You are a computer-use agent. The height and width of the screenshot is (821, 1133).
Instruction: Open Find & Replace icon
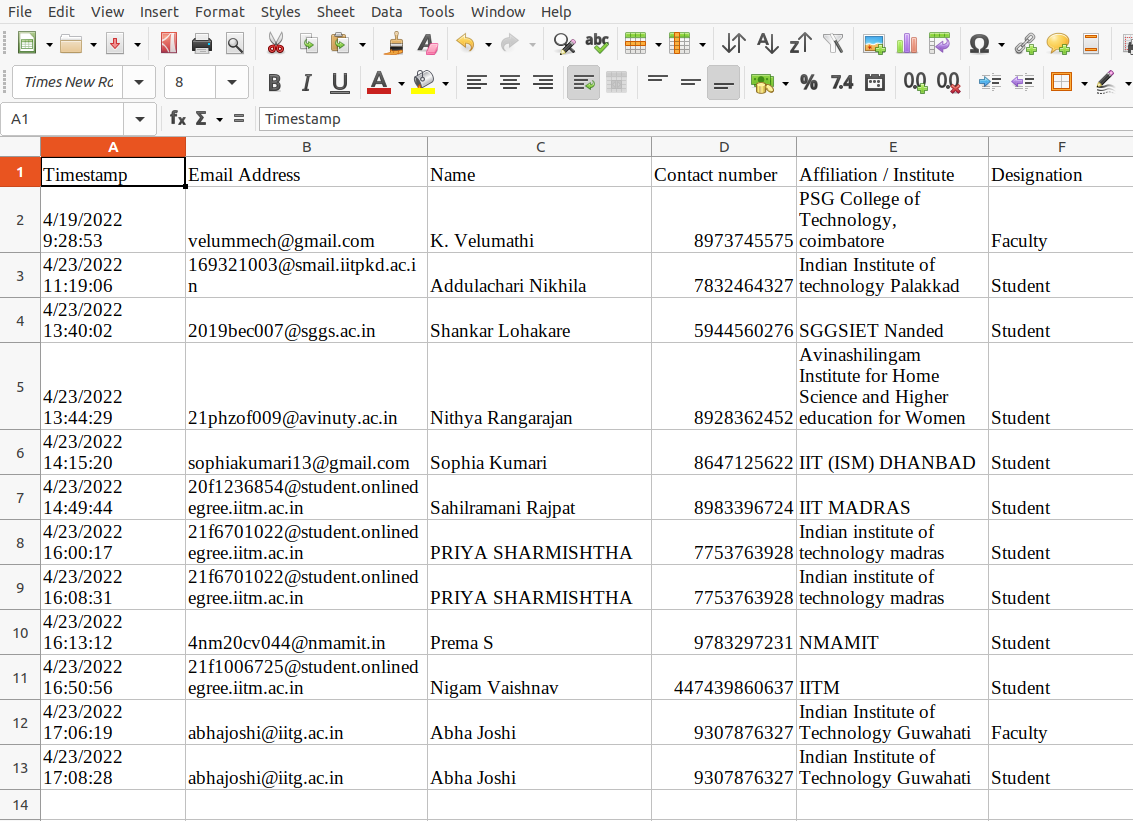pos(564,43)
